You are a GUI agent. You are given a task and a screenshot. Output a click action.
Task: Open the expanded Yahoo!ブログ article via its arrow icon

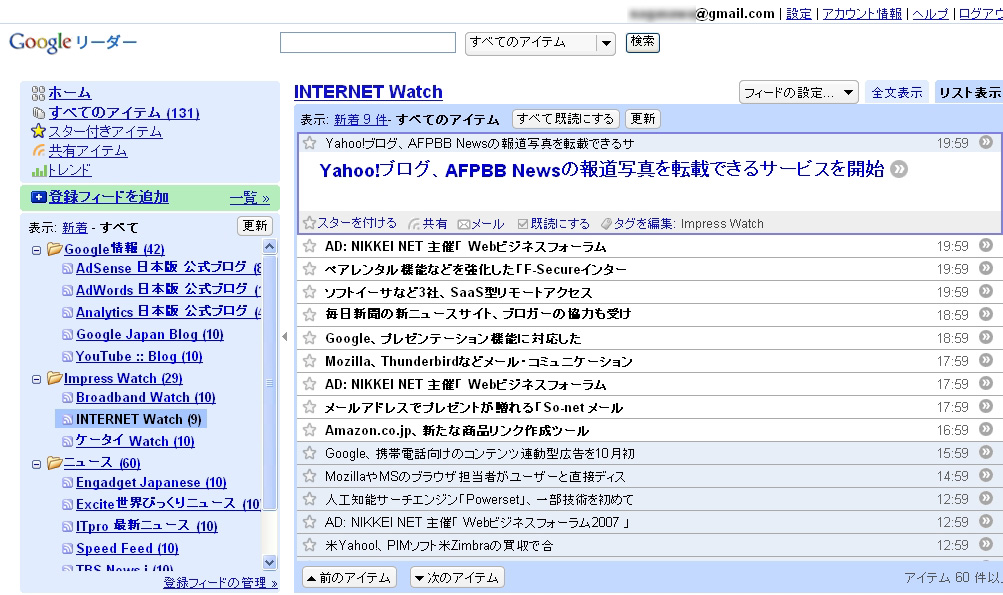[899, 170]
